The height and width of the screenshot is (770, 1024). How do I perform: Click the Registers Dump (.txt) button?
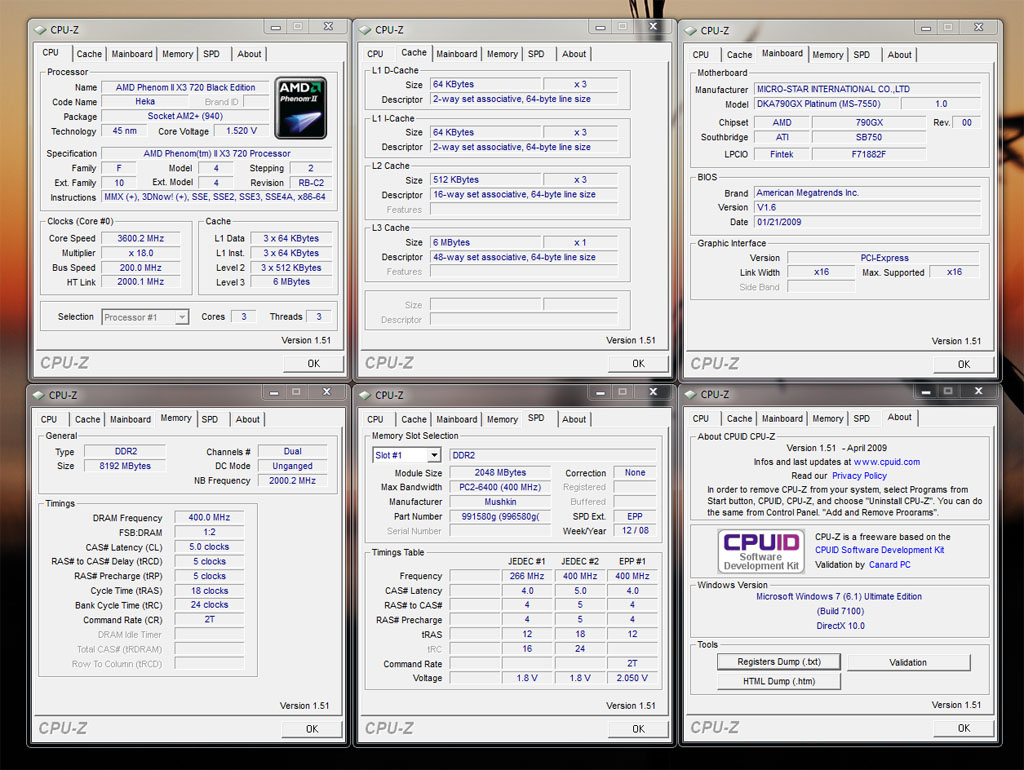(x=778, y=662)
